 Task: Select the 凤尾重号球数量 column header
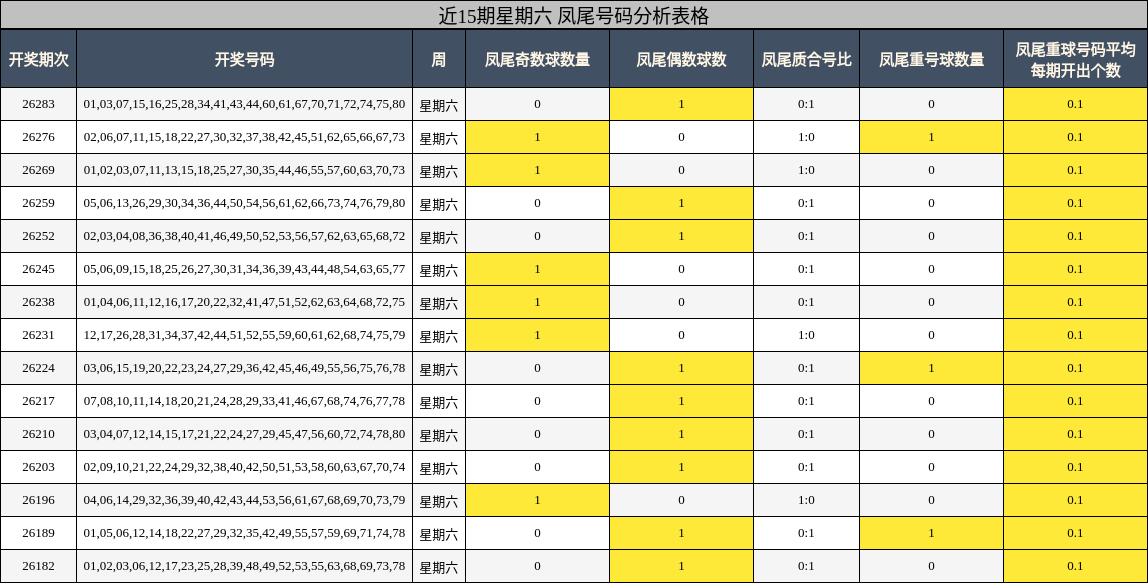pyautogui.click(x=931, y=59)
